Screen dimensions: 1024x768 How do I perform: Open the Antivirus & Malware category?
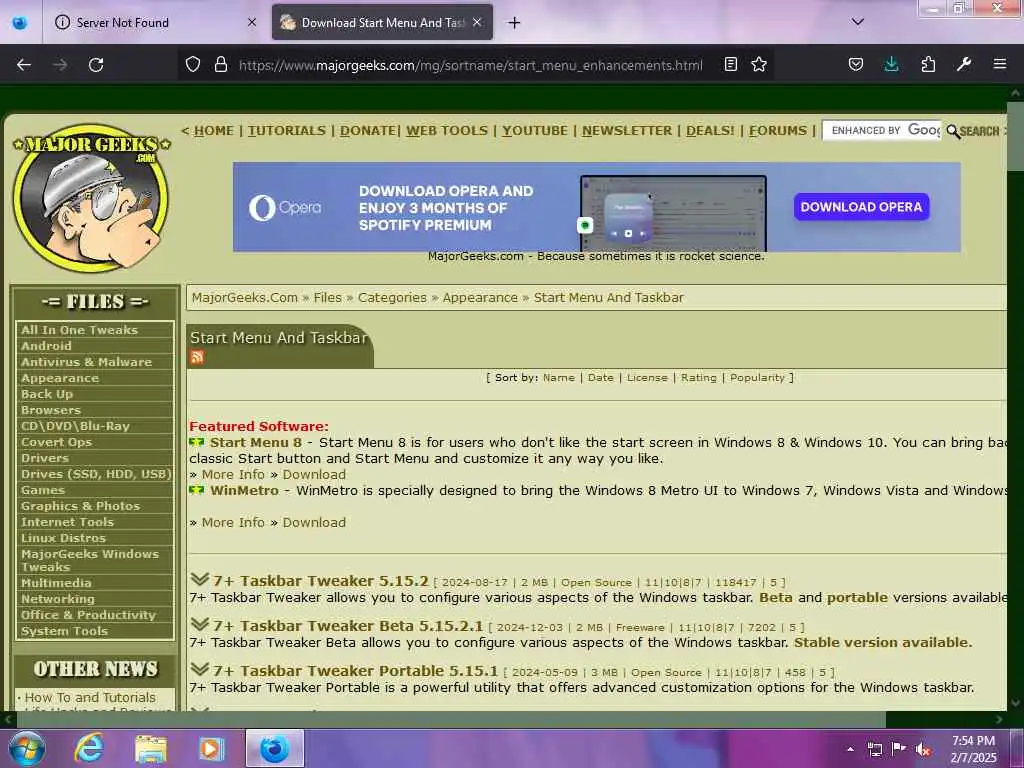pos(86,362)
